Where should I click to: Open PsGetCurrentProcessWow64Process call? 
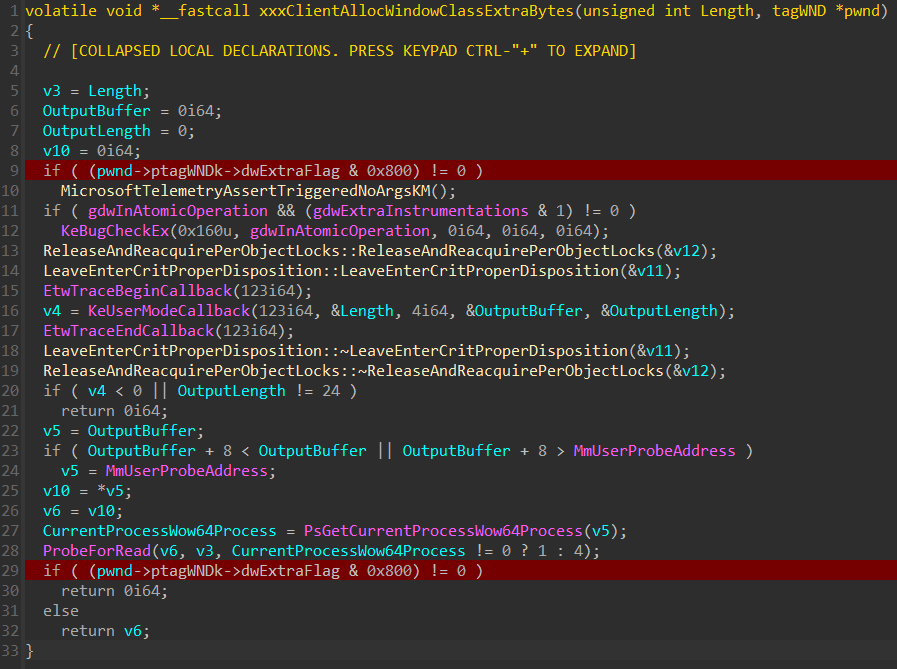coord(443,531)
